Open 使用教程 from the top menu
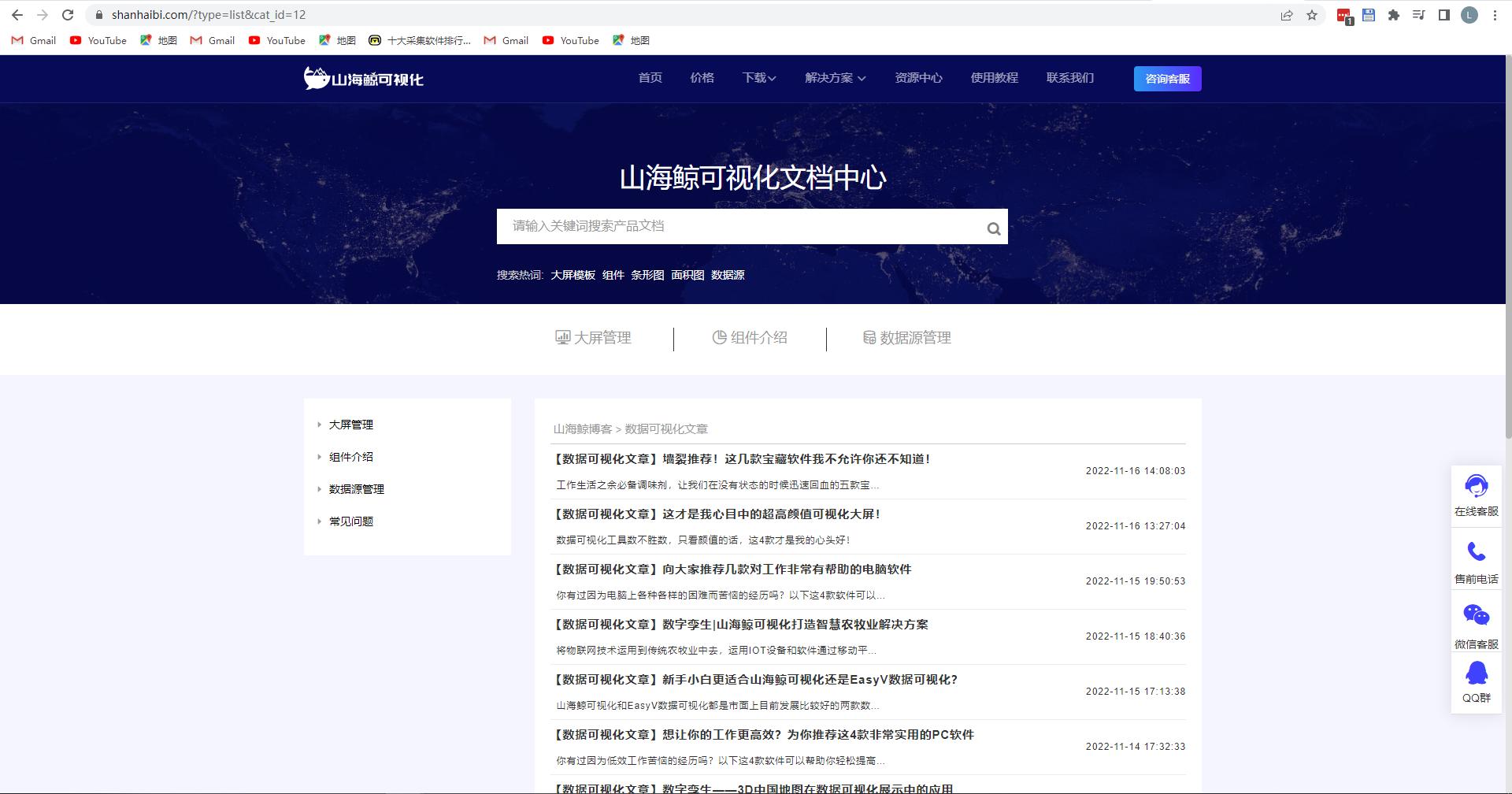 pos(994,78)
